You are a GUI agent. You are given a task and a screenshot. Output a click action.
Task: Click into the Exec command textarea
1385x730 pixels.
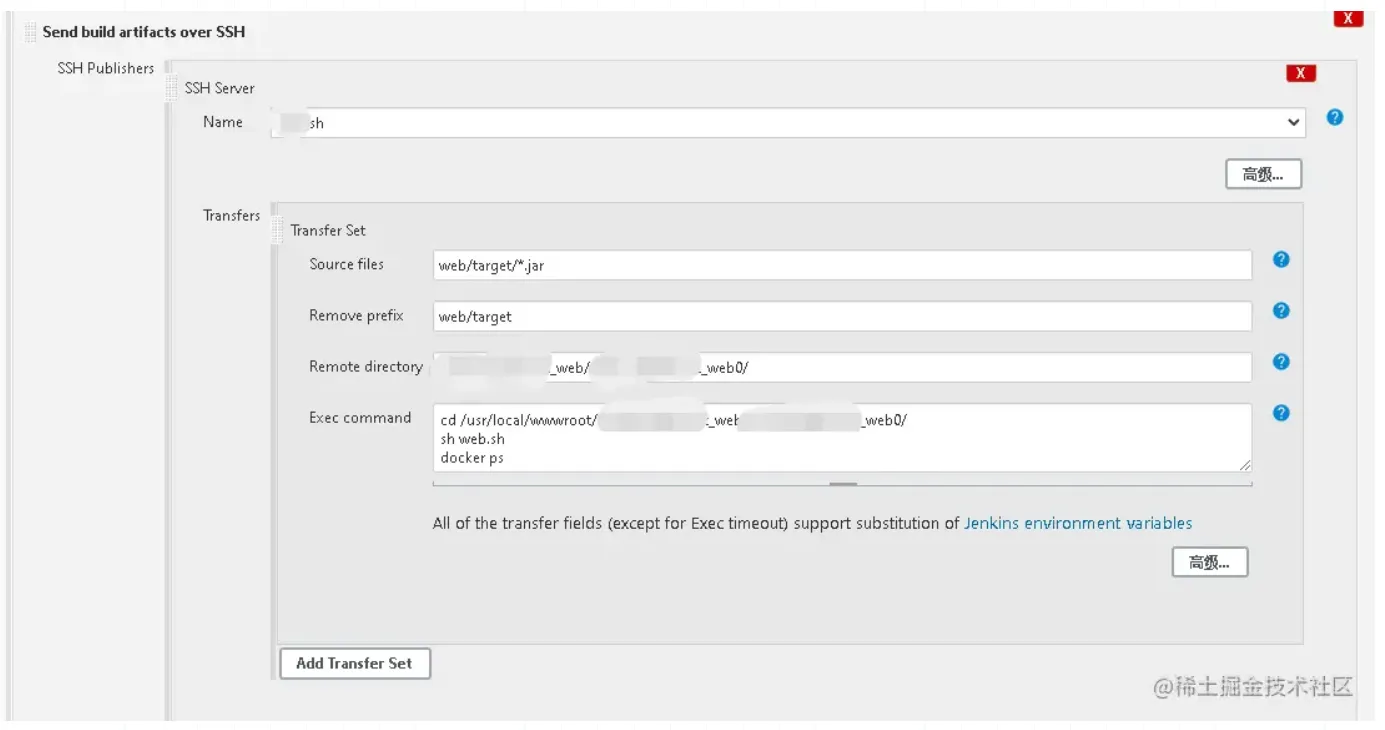point(842,438)
